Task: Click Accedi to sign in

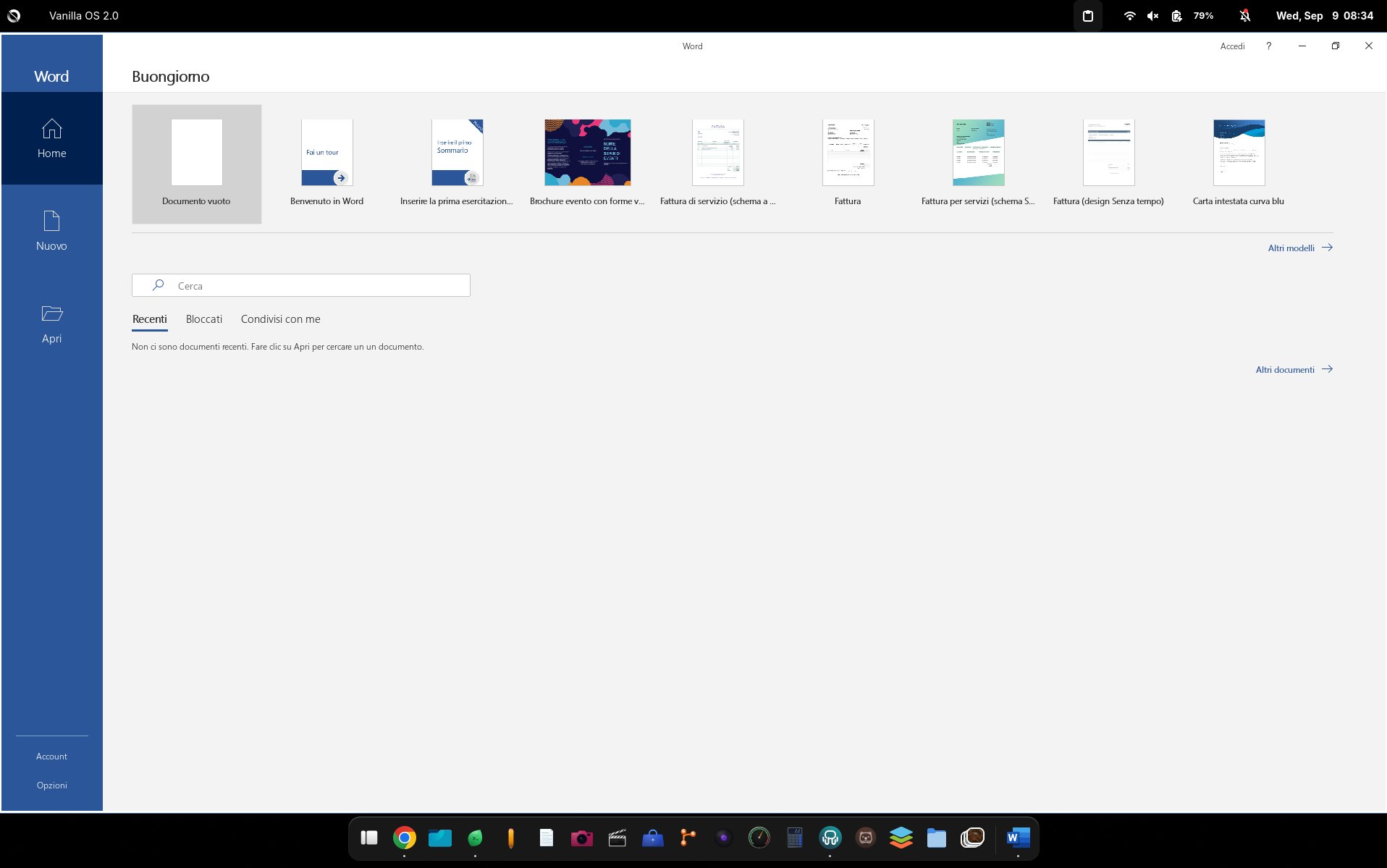Action: (x=1232, y=46)
